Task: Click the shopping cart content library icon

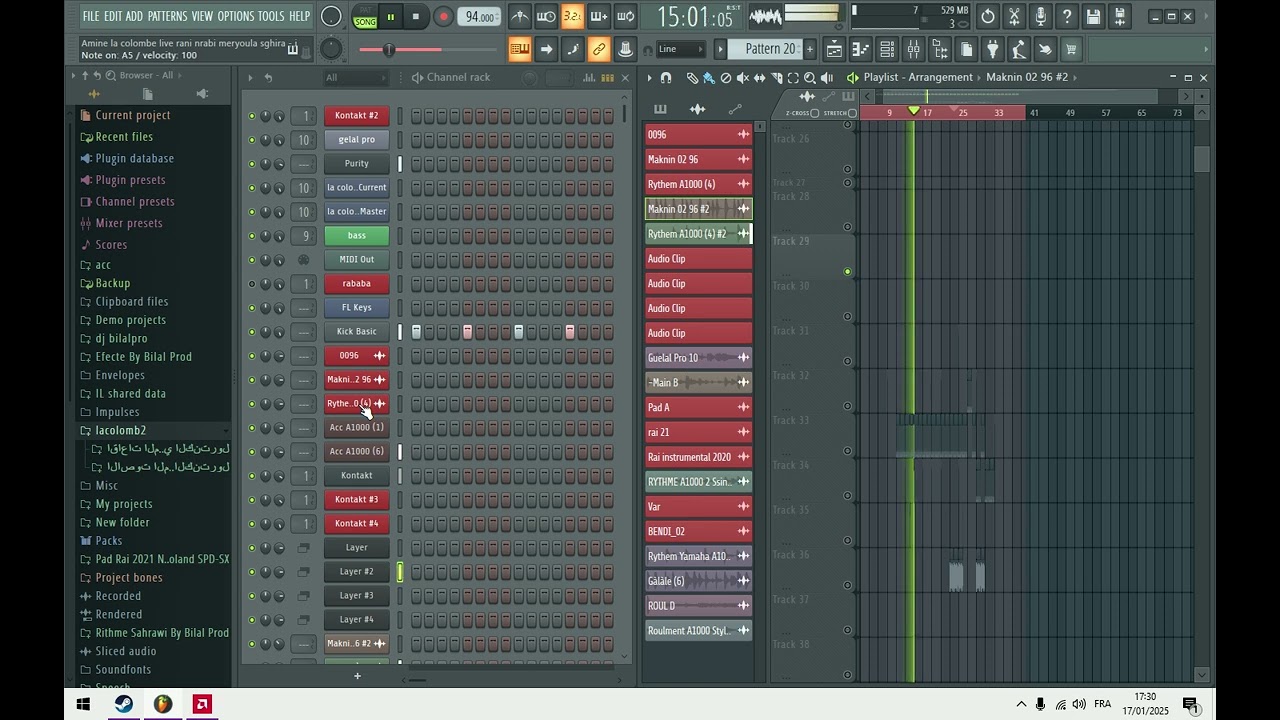Action: [1071, 49]
